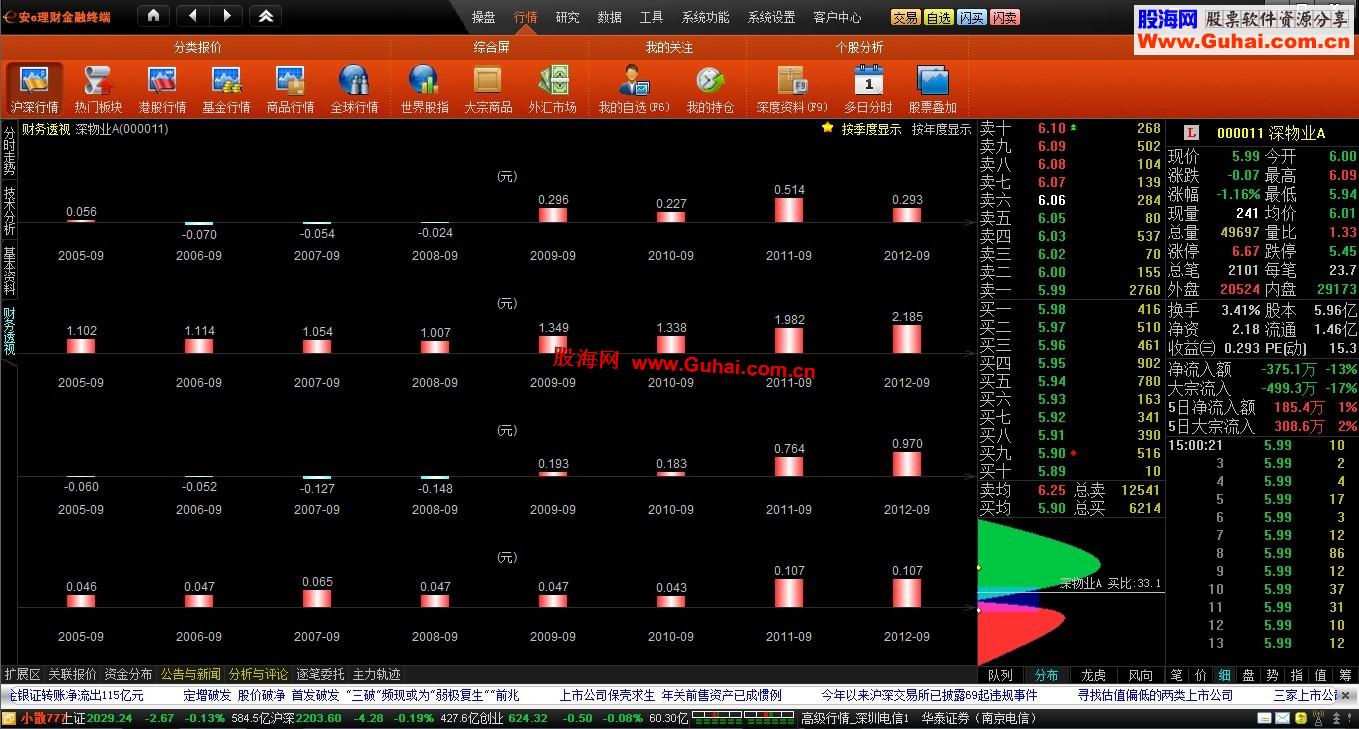The image size is (1359, 729).
Task: Open the 热门板块 hot sectors icon
Action: click(x=98, y=90)
